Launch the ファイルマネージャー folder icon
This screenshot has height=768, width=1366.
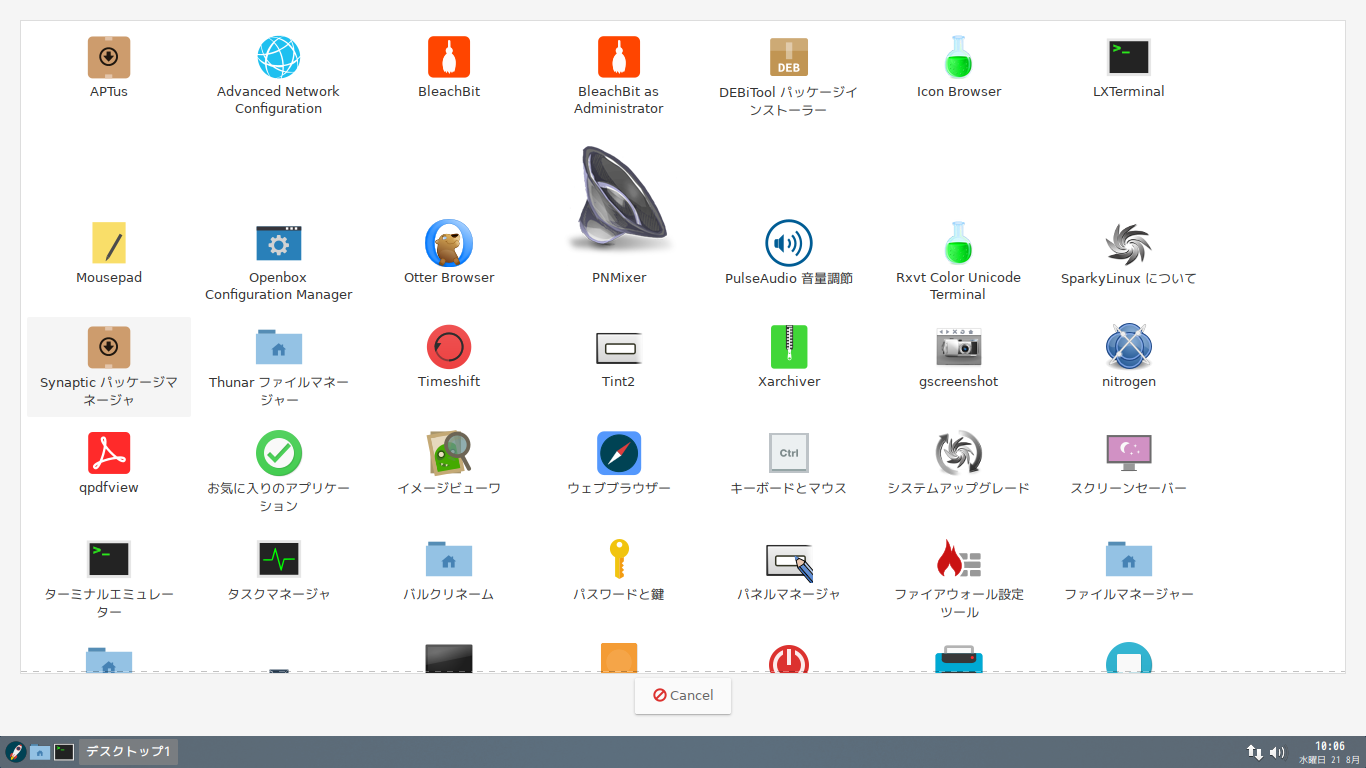[x=1129, y=559]
